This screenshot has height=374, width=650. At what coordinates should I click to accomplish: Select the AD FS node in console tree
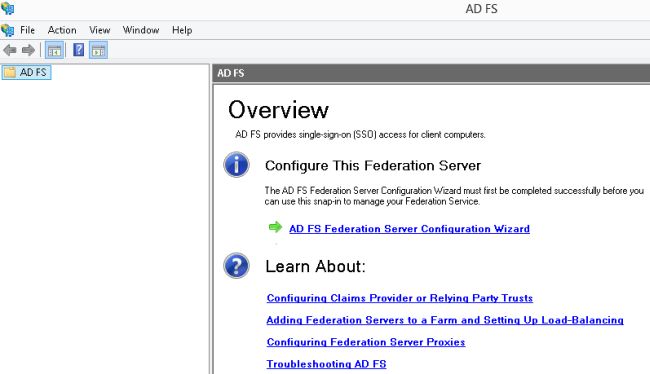(27, 72)
